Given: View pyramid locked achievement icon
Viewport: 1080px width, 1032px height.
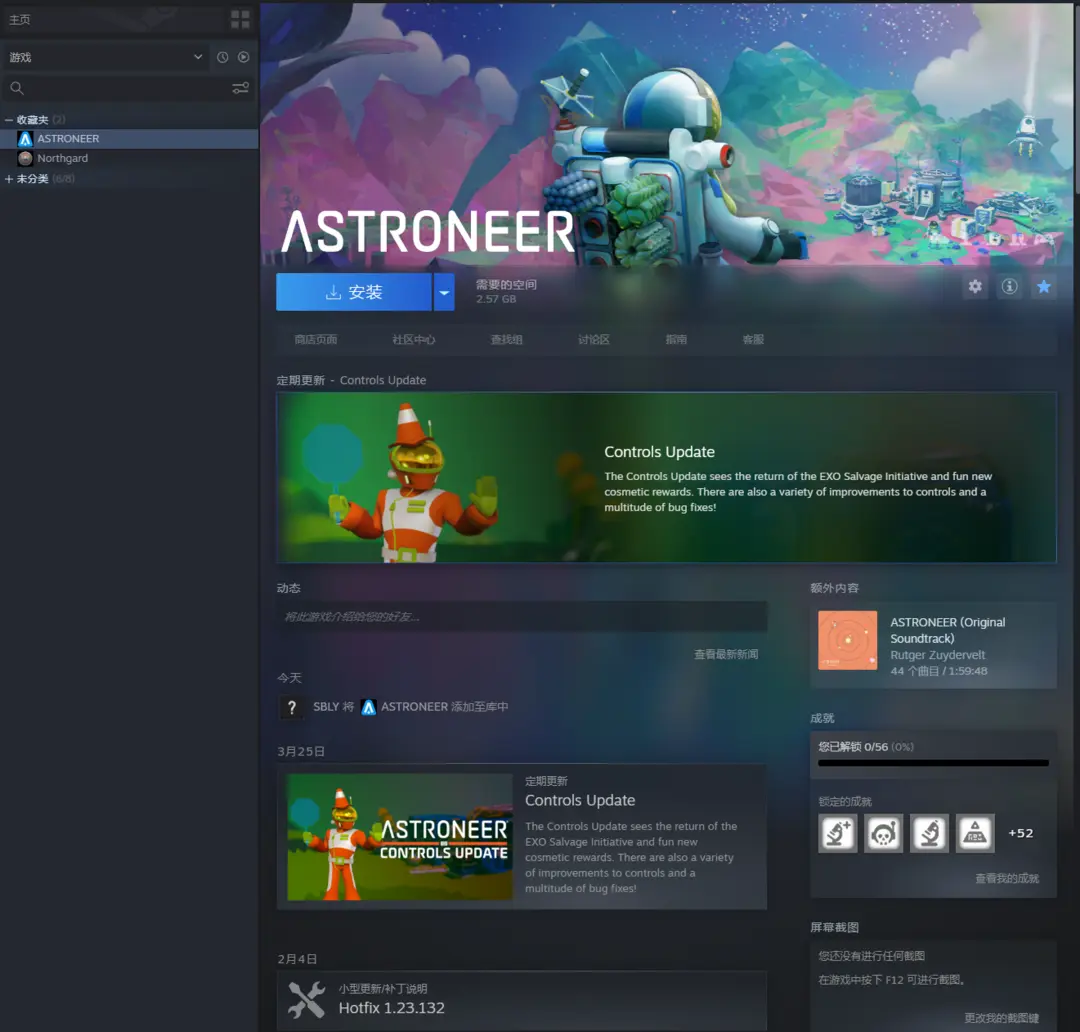Looking at the screenshot, I should coord(975,834).
